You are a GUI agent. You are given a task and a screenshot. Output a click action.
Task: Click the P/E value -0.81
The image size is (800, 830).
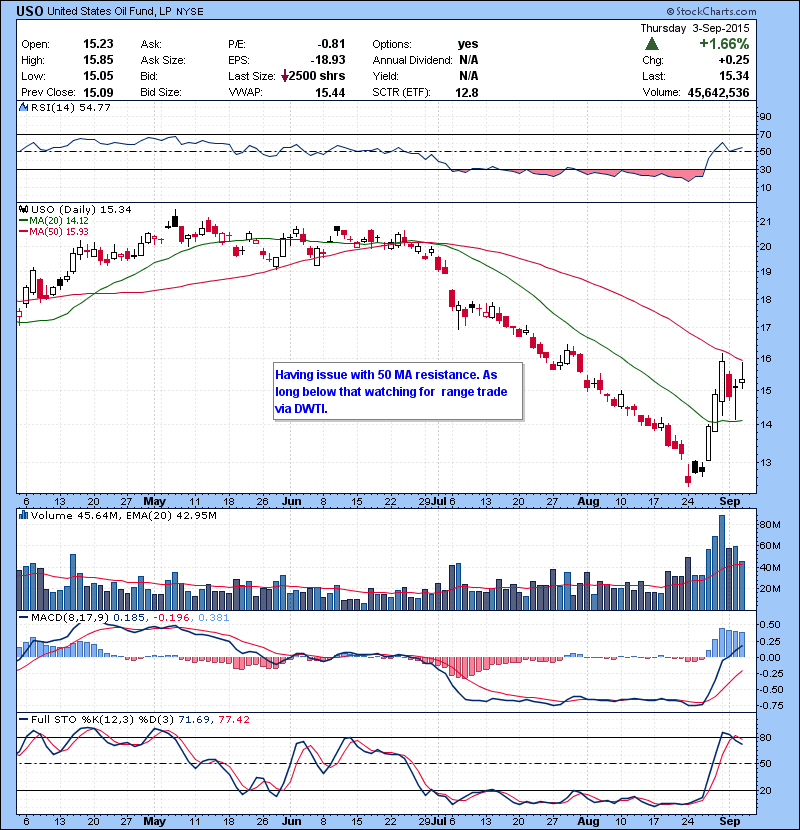(331, 44)
